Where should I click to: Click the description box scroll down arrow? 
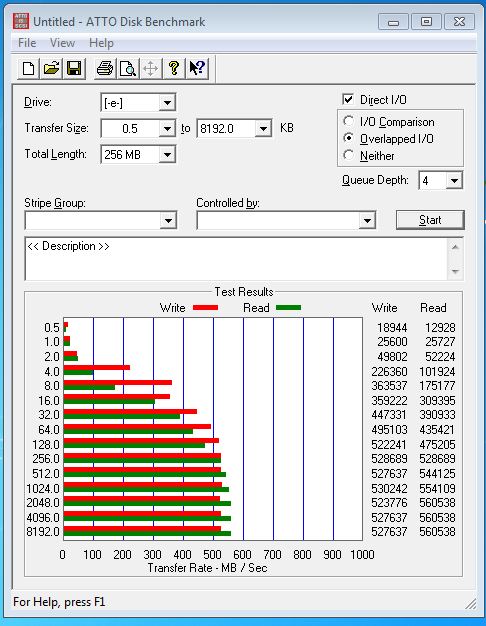[455, 272]
